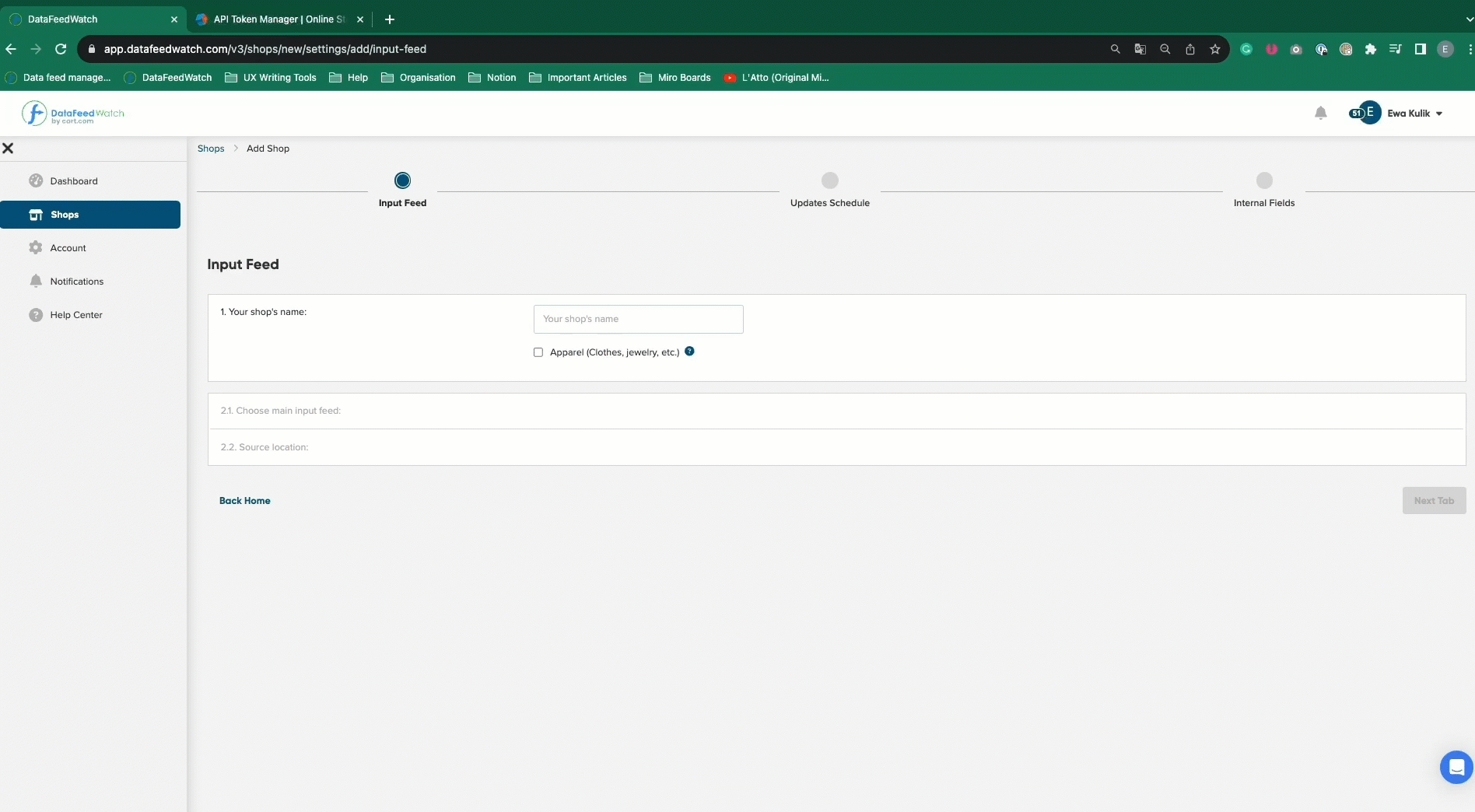
Task: Check the Apparel checkbox
Action: click(538, 352)
